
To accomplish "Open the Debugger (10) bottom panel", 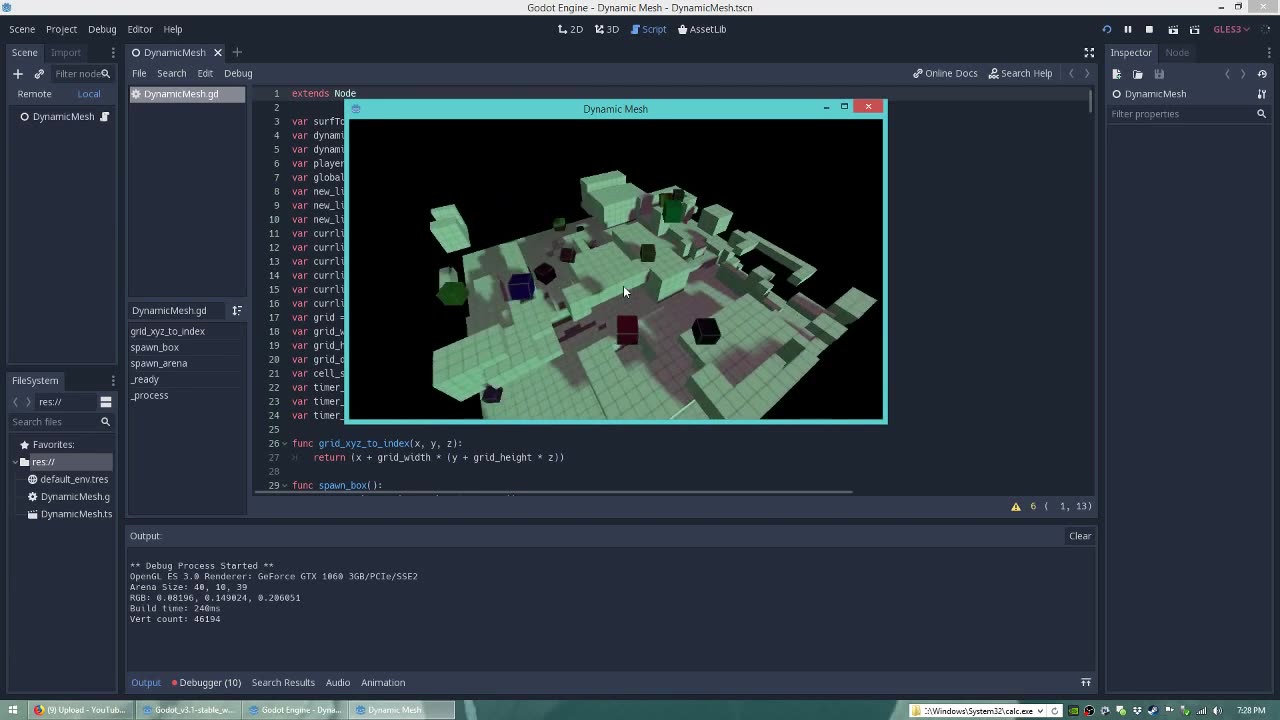I will (206, 682).
